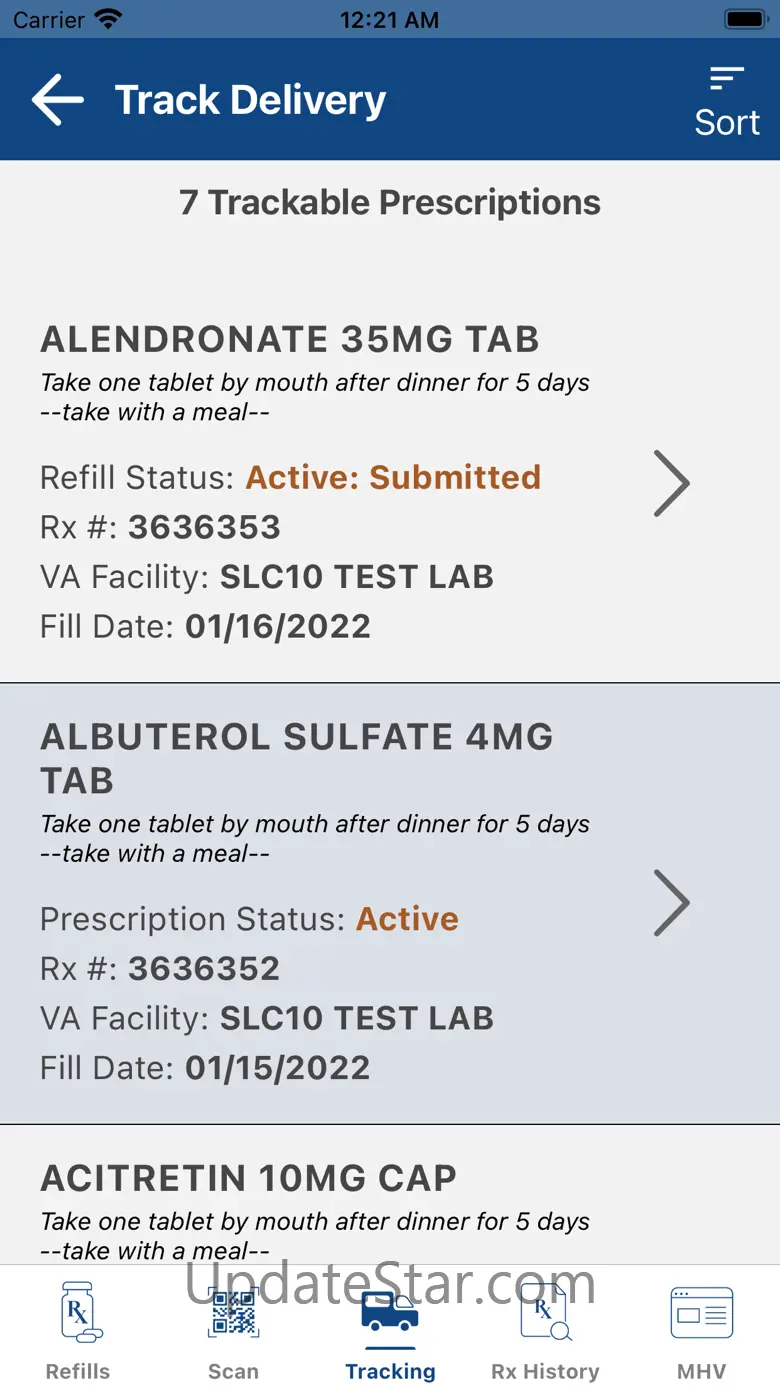Expand Albuterol Sulfate 4MG Tab chevron
Image resolution: width=780 pixels, height=1387 pixels.
pyautogui.click(x=671, y=902)
